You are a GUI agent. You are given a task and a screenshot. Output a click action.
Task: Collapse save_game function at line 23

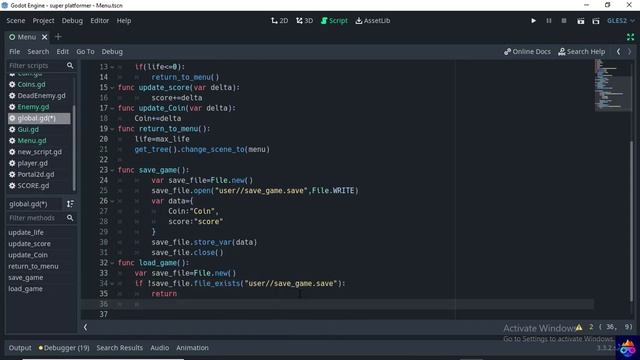[112, 170]
